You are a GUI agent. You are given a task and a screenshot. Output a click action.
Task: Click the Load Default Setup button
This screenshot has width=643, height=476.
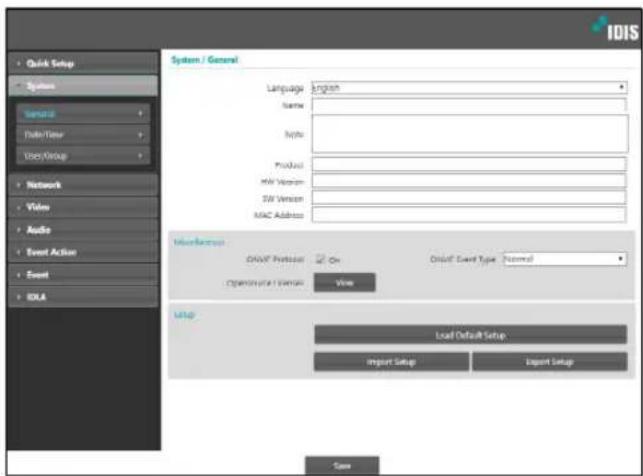point(470,335)
